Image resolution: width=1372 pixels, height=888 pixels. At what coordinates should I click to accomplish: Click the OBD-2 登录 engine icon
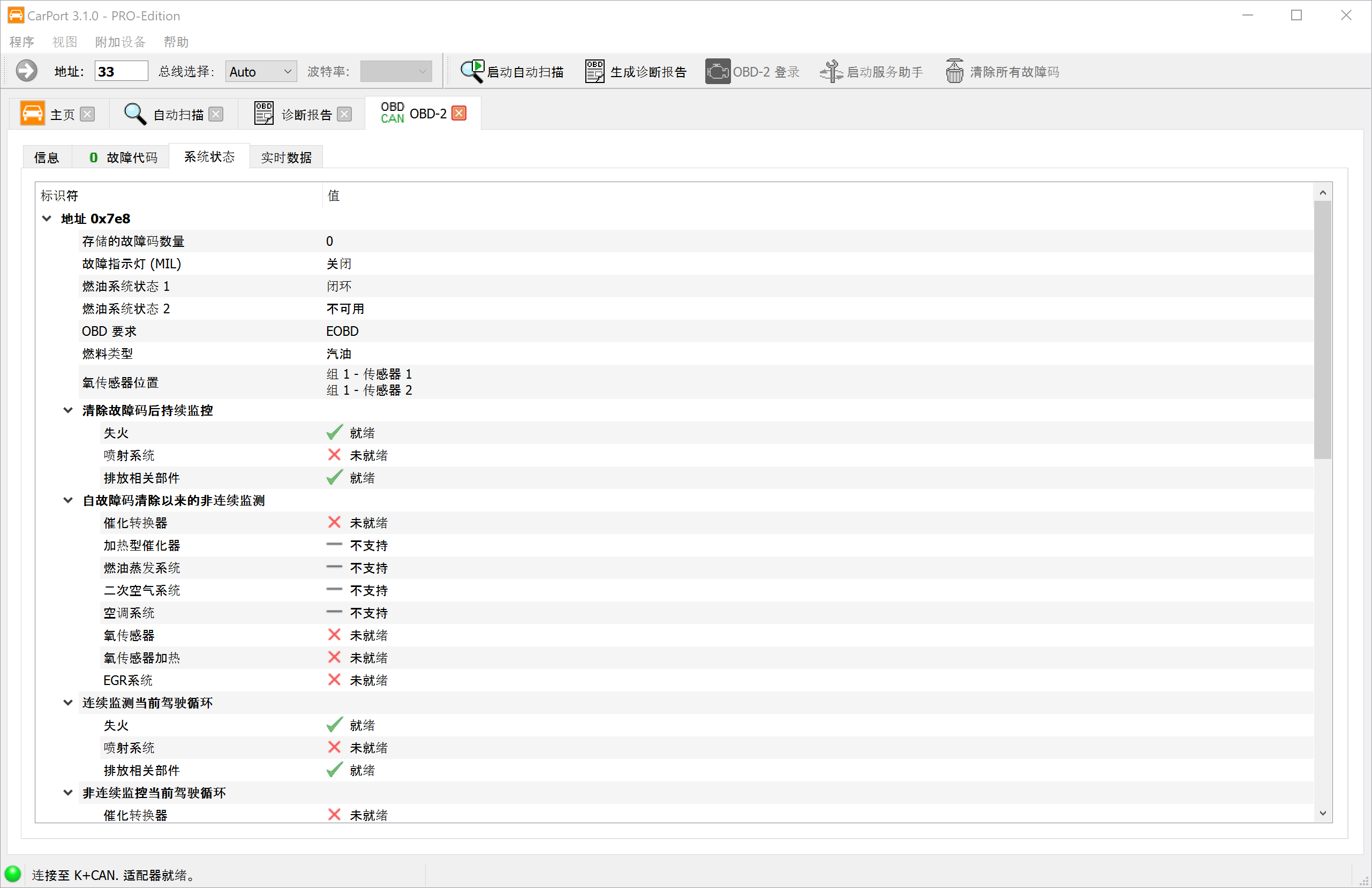click(718, 72)
